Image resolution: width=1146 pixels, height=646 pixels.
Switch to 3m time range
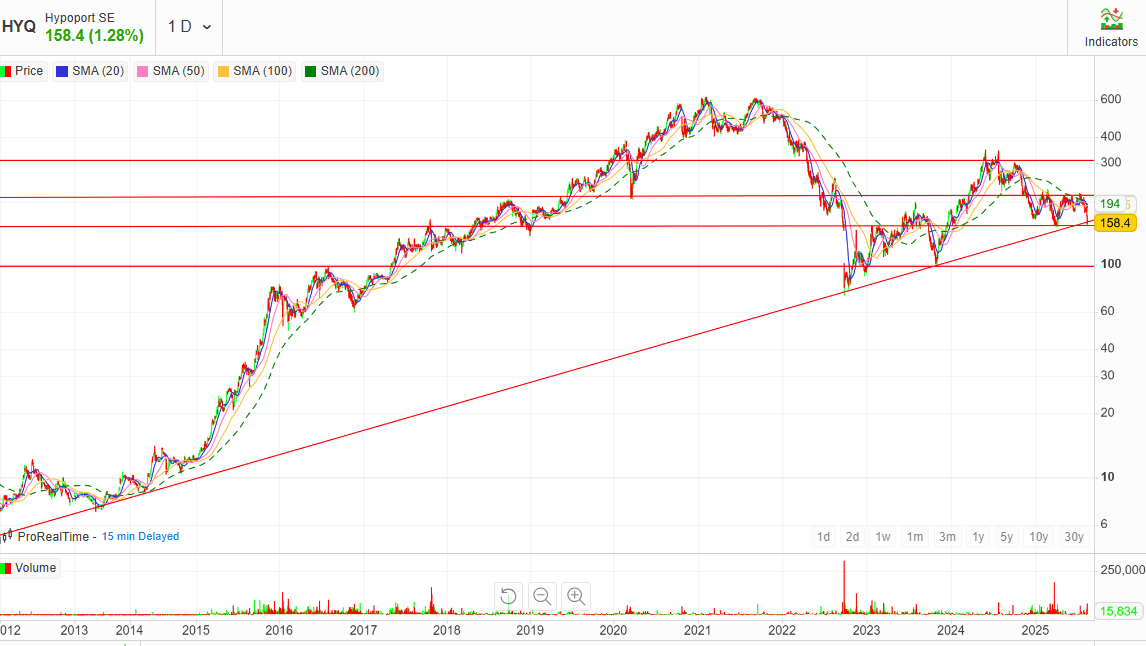point(946,537)
